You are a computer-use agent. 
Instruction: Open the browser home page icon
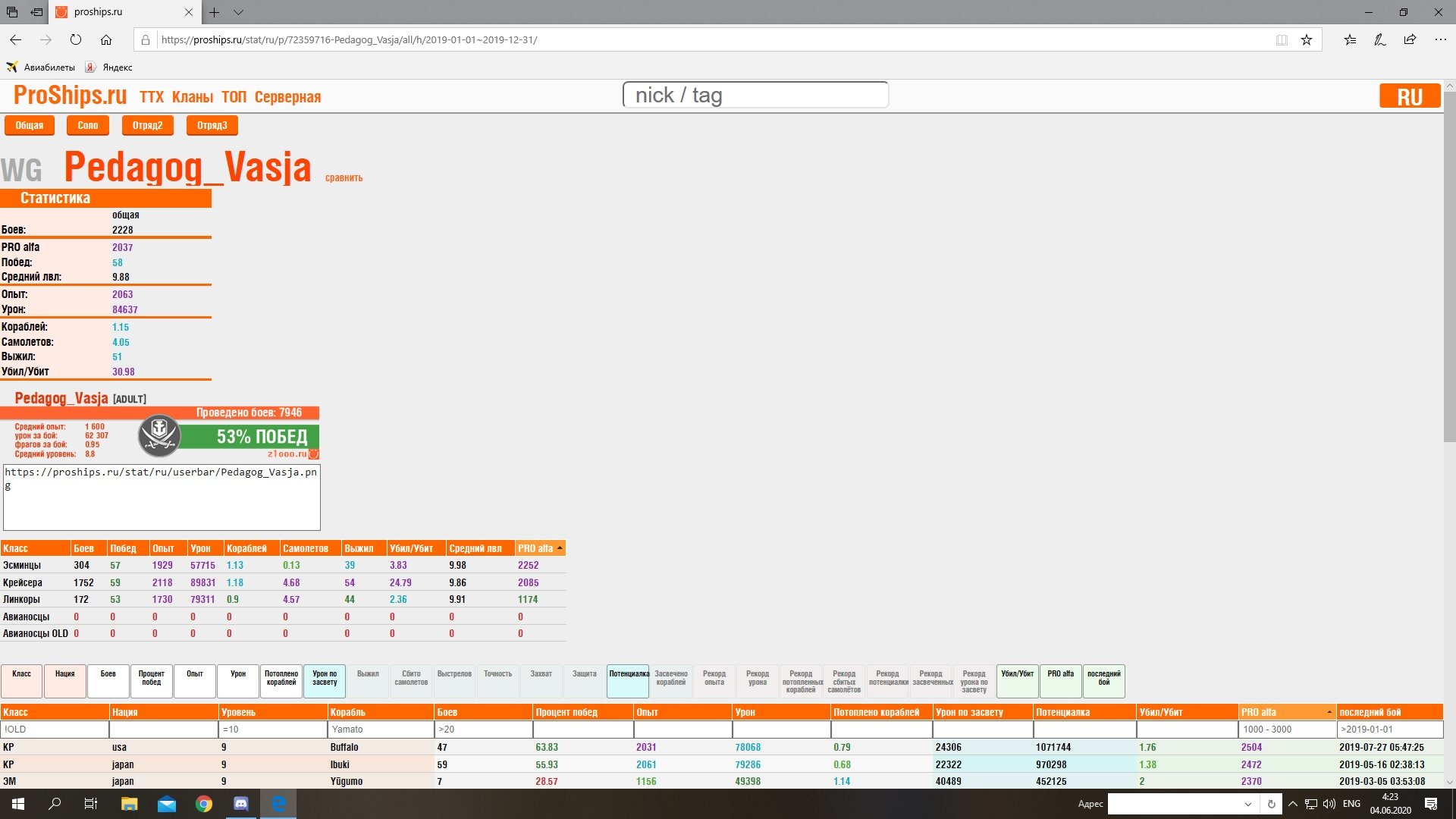click(106, 39)
